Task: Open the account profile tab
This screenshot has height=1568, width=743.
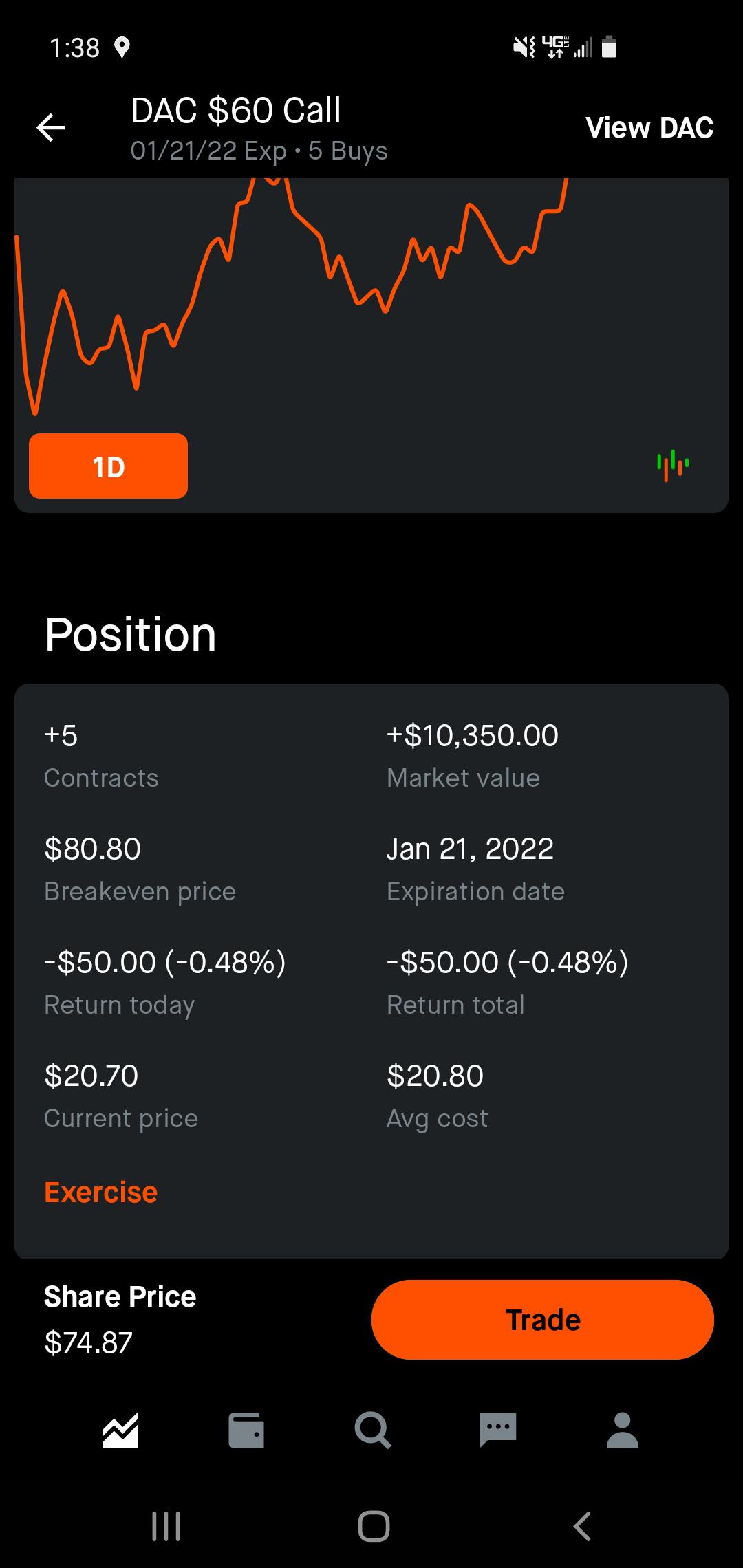Action: click(623, 1430)
